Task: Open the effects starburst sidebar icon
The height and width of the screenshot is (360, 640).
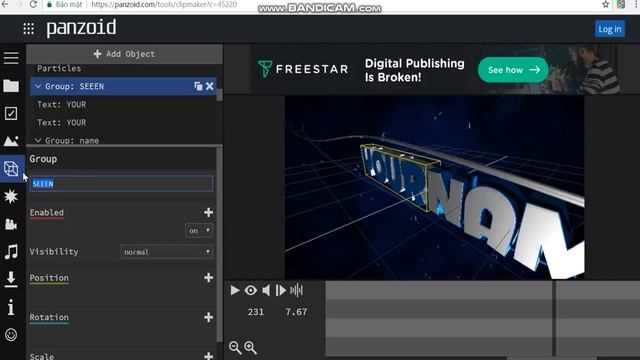Action: point(11,196)
